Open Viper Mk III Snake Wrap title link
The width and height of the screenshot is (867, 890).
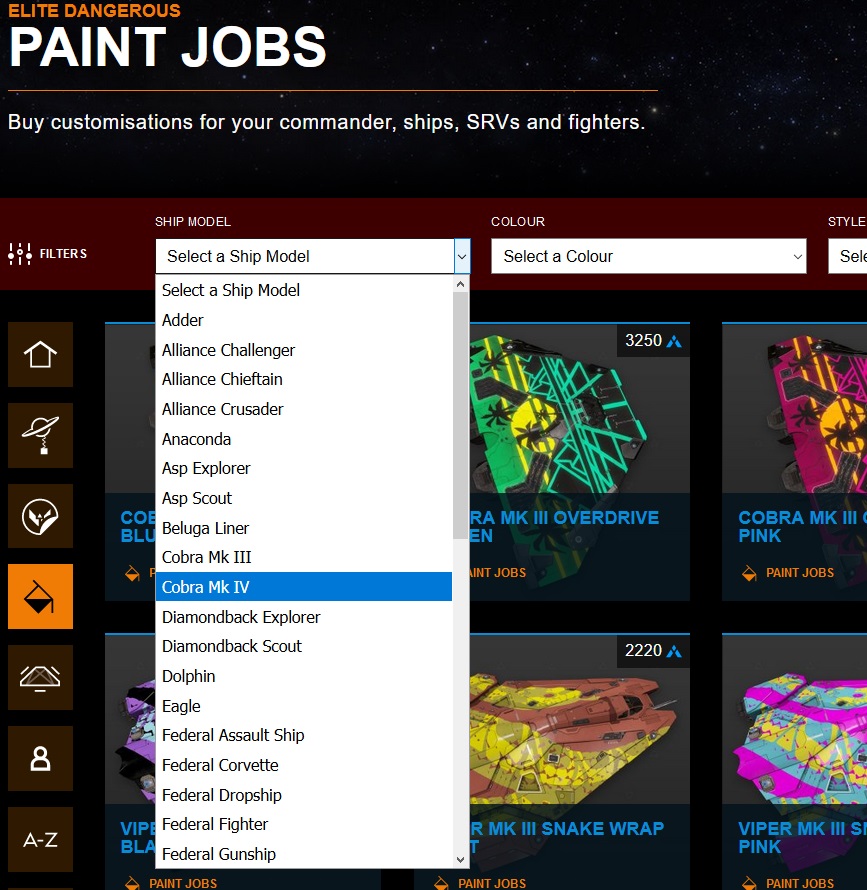coord(567,838)
